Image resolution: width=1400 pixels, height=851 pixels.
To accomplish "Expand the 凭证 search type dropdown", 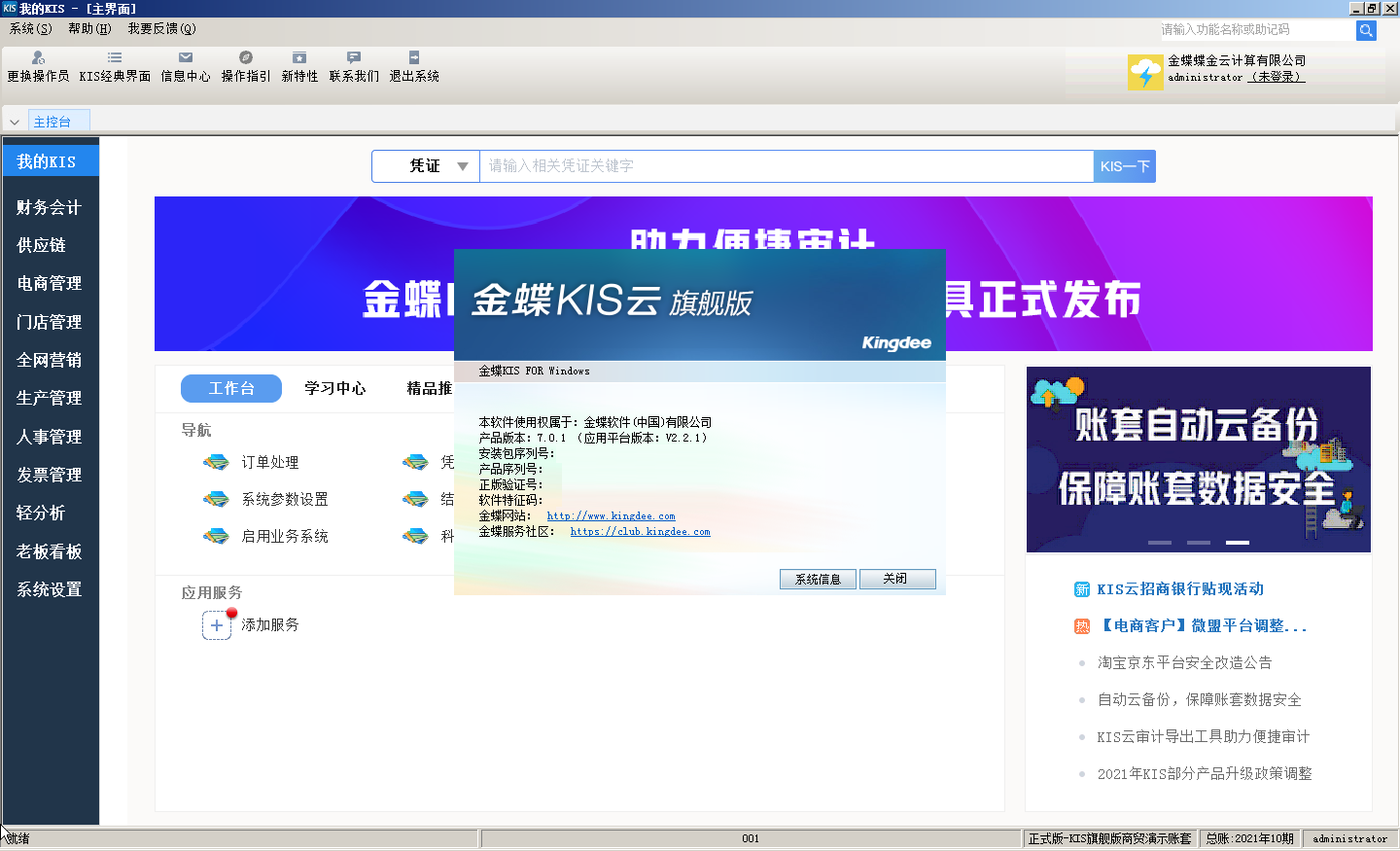I will point(462,166).
